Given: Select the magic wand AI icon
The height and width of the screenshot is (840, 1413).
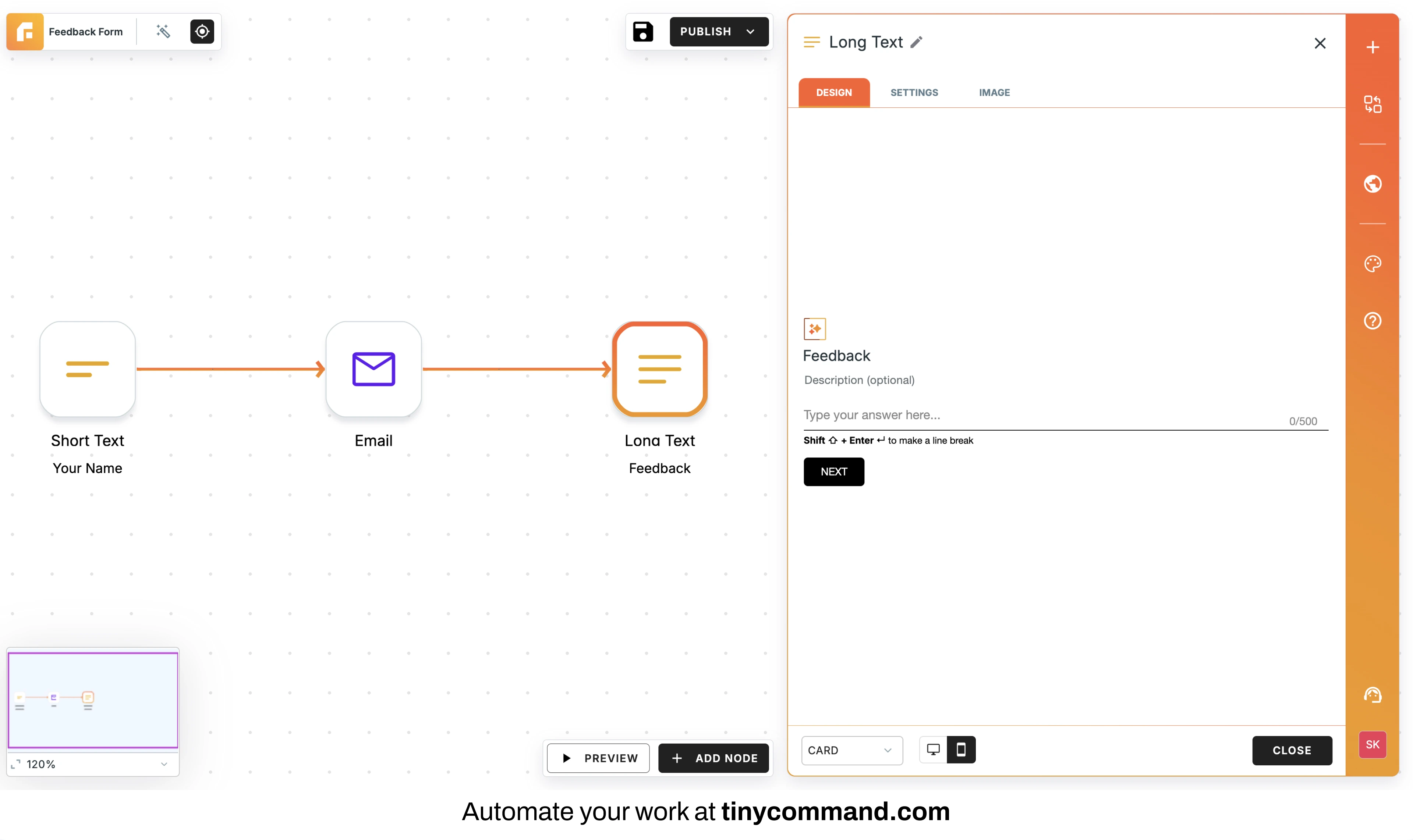Looking at the screenshot, I should [x=163, y=31].
